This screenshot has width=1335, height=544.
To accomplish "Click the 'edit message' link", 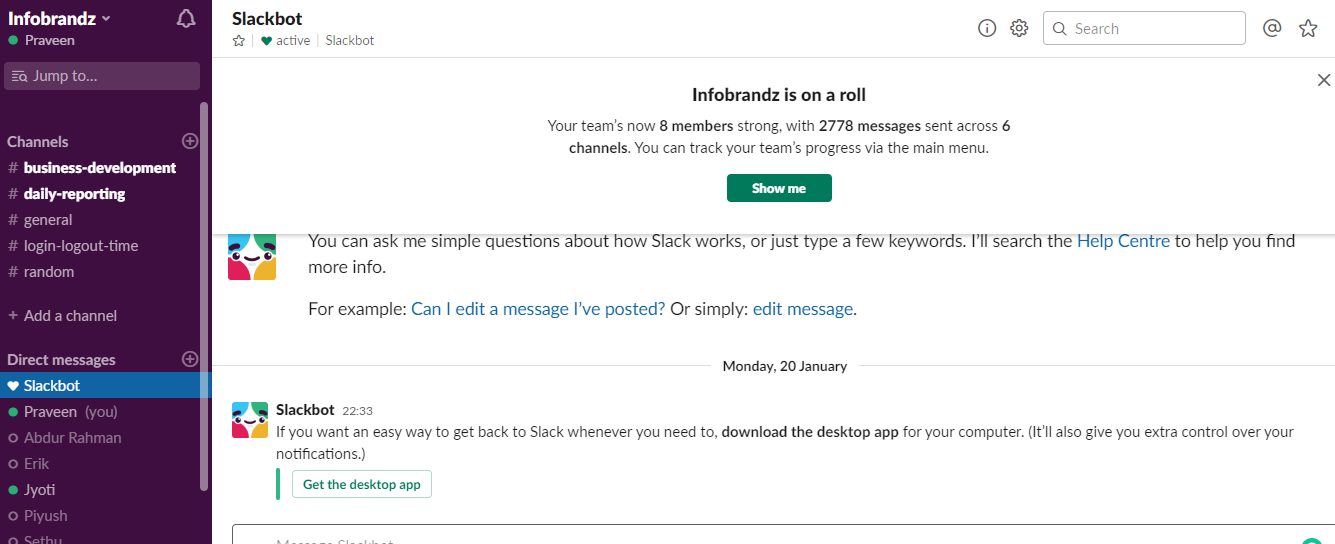I will point(803,309).
